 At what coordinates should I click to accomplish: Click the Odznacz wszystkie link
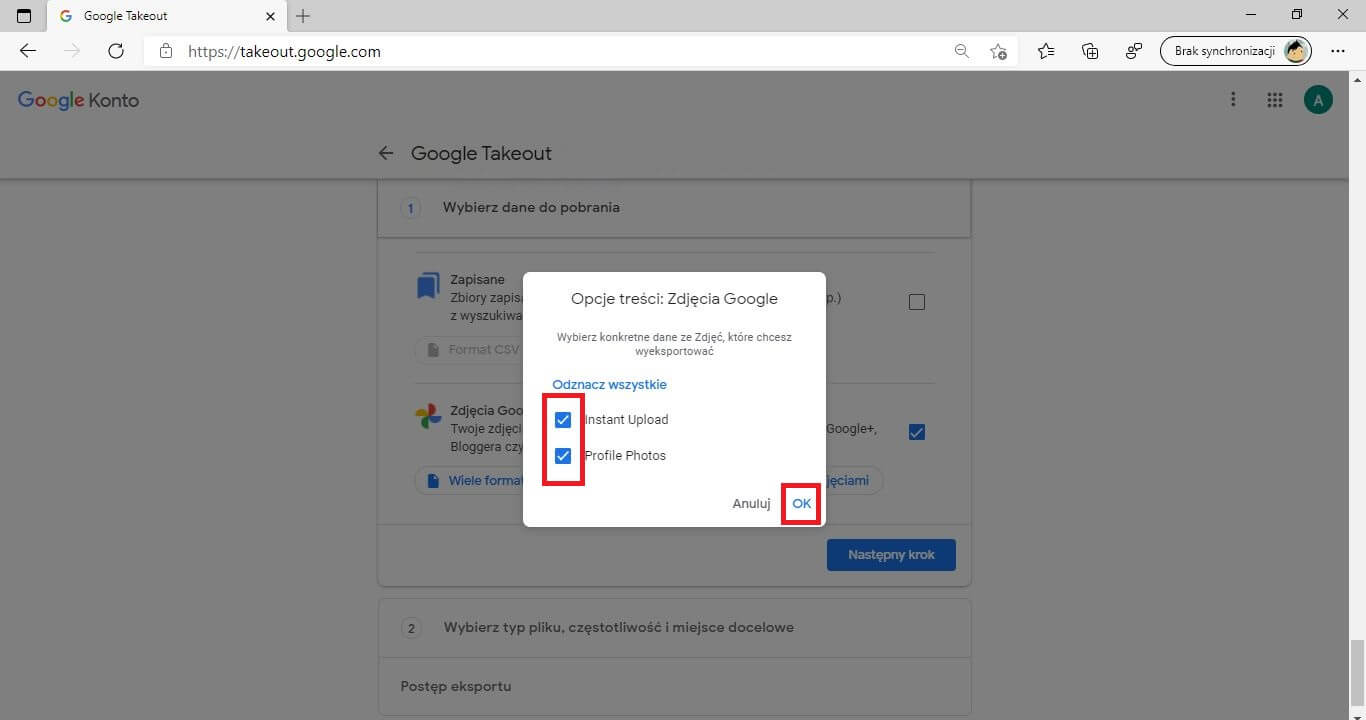[x=609, y=385]
